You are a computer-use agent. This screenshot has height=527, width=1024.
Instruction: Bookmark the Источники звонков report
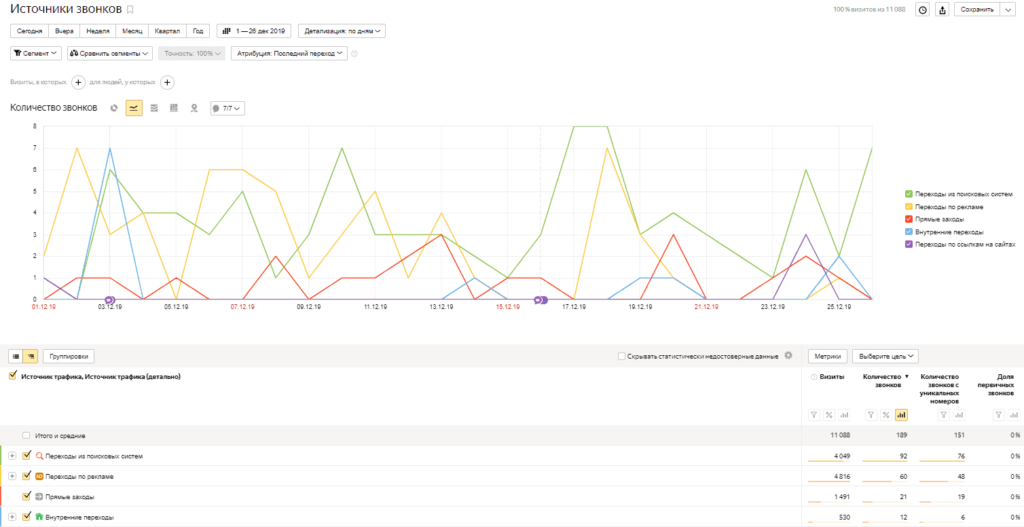130,9
